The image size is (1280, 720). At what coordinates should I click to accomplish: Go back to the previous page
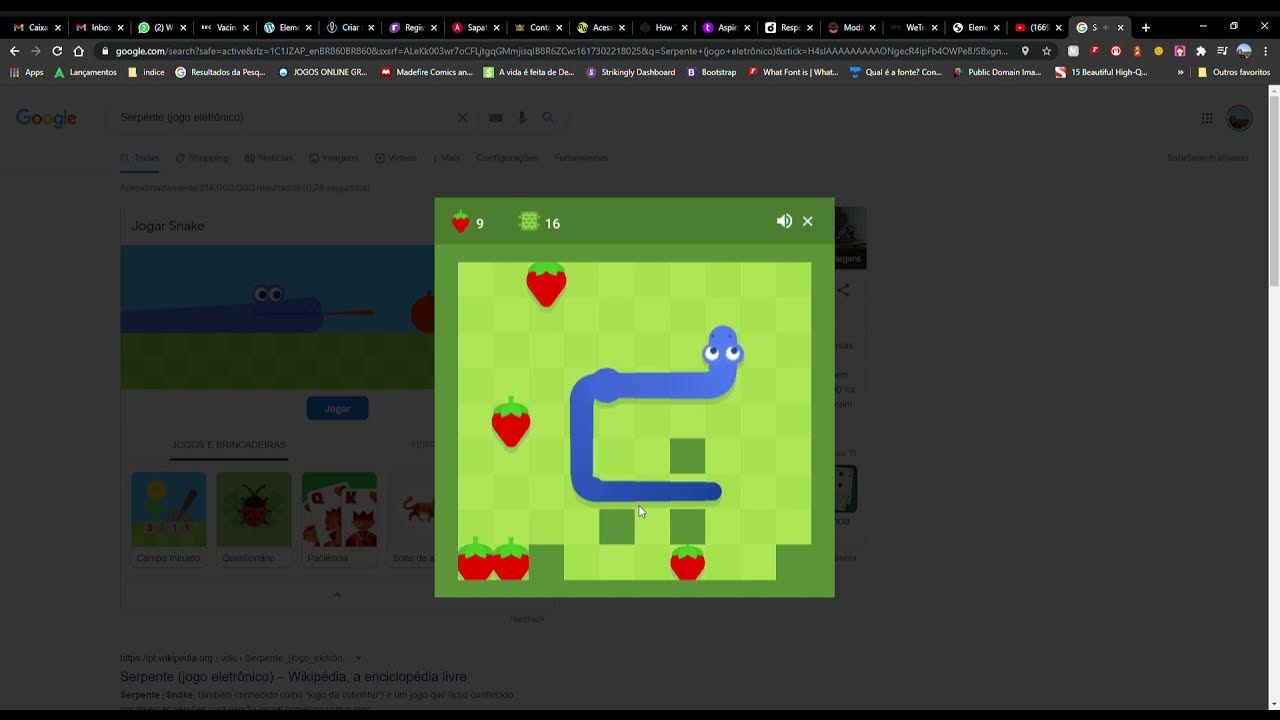[15, 51]
